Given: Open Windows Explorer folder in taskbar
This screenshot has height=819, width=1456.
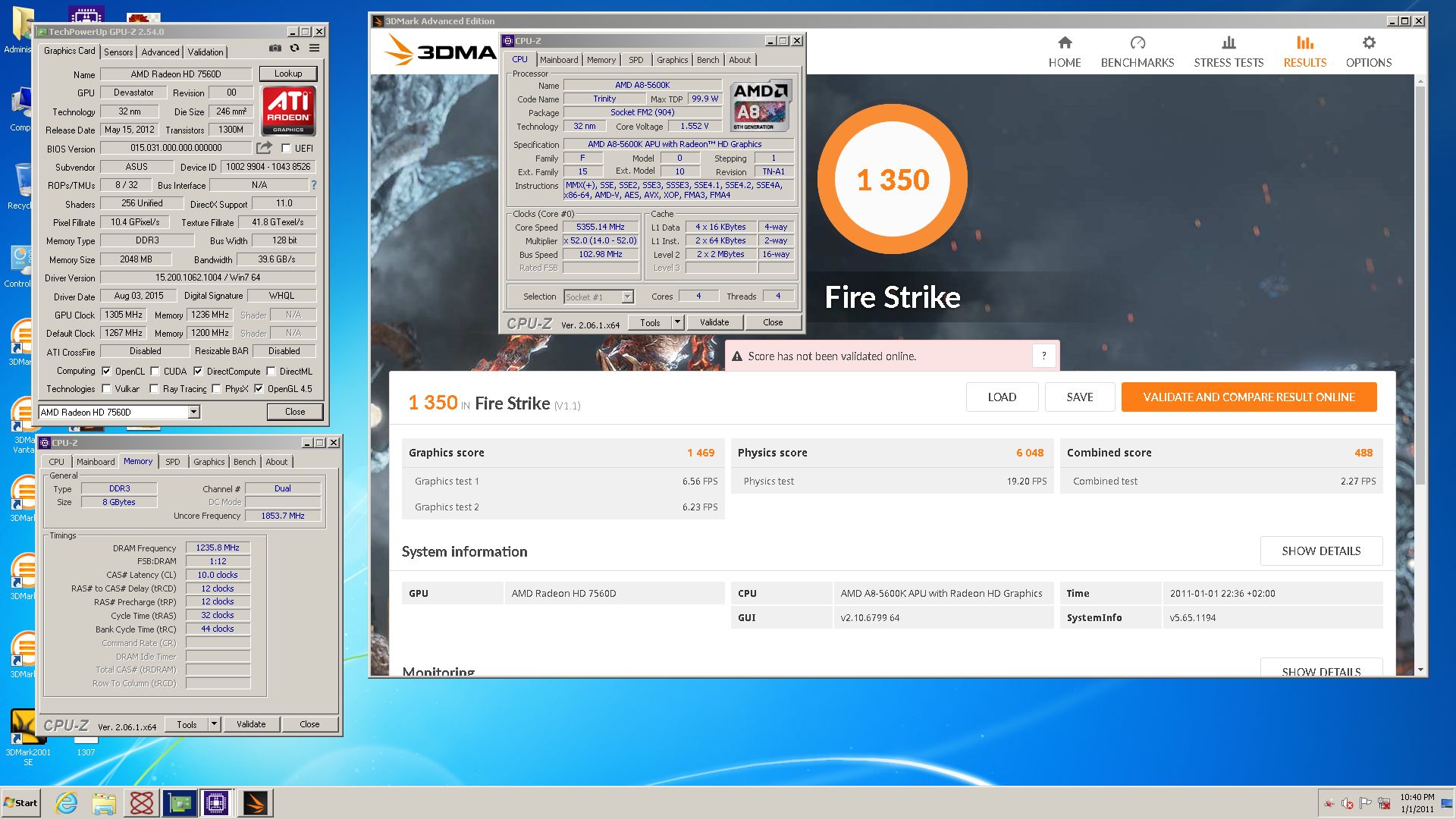Looking at the screenshot, I should [x=104, y=803].
